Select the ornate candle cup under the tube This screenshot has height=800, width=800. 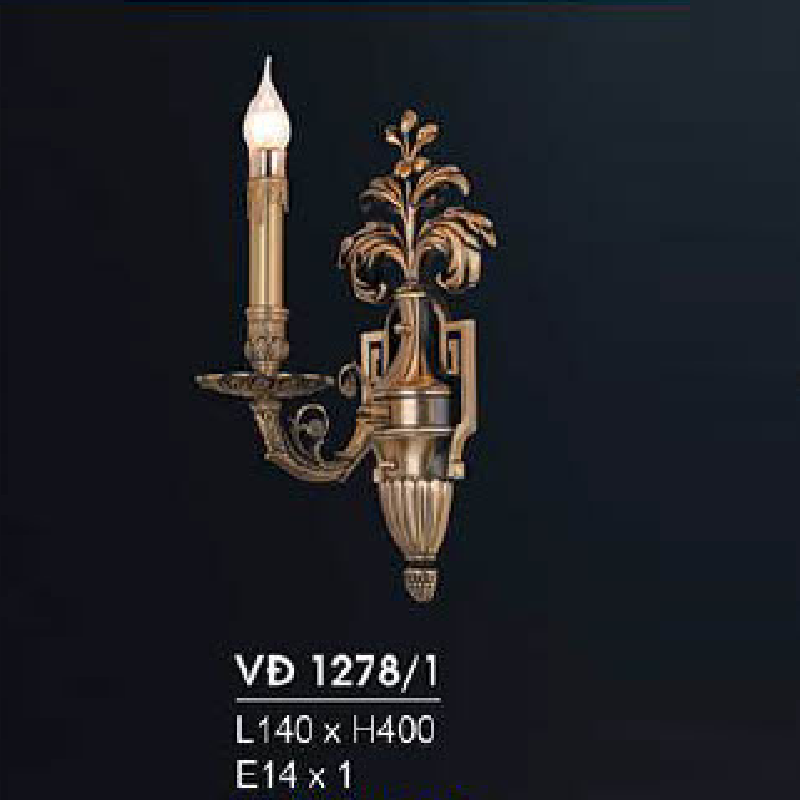266,339
